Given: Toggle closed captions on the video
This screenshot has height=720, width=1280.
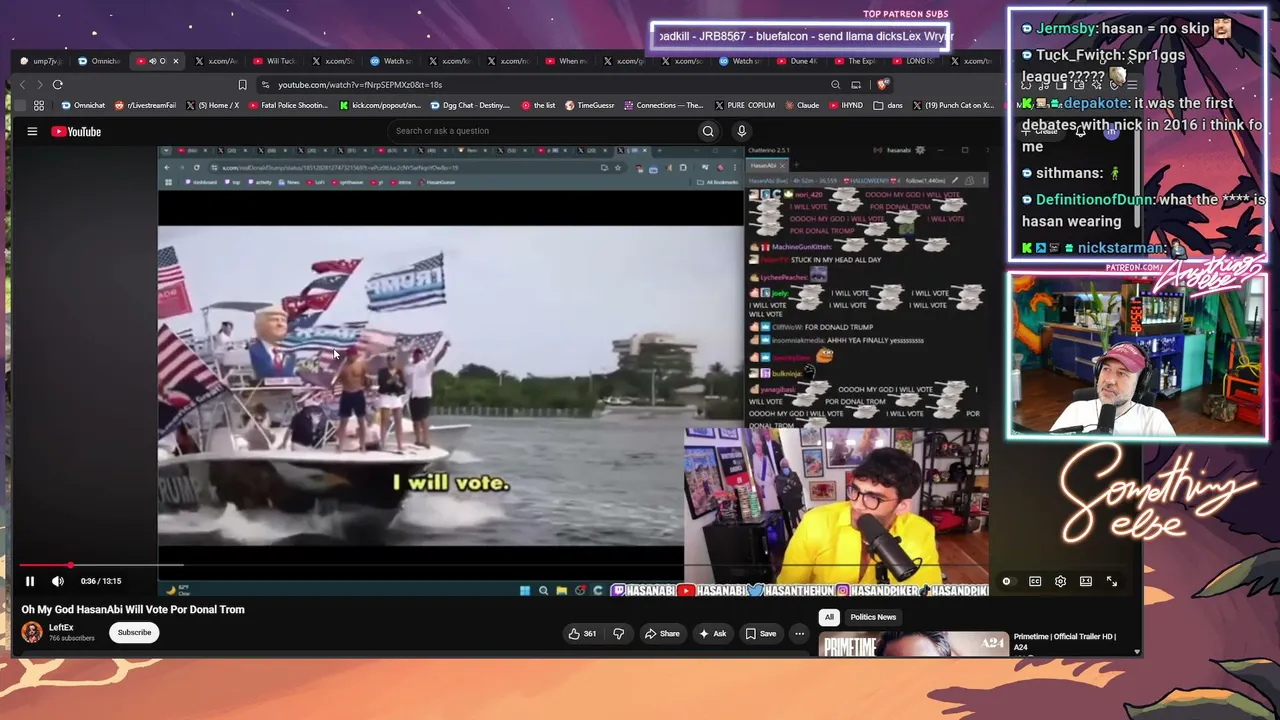Looking at the screenshot, I should click(x=1035, y=581).
